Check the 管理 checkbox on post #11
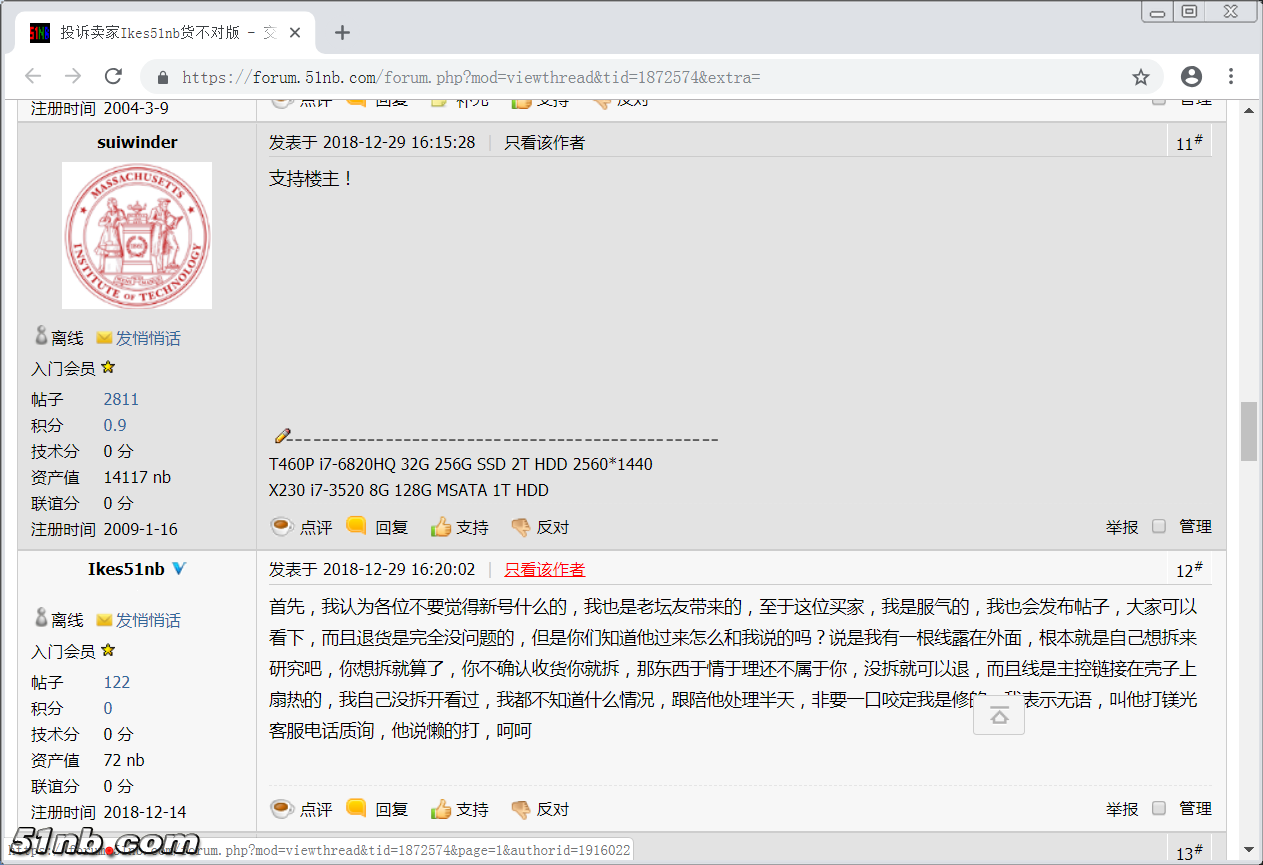Image resolution: width=1263 pixels, height=865 pixels. pyautogui.click(x=1159, y=526)
